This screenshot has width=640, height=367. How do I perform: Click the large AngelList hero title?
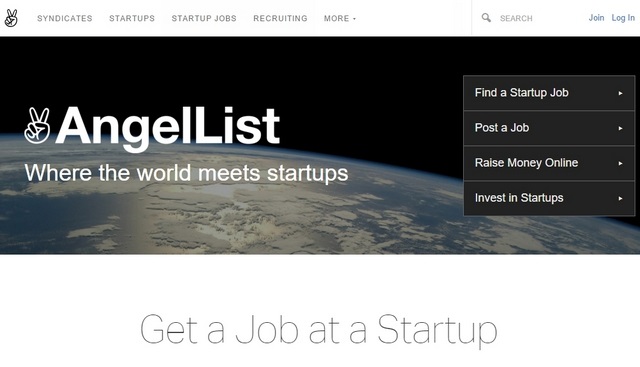coord(167,127)
